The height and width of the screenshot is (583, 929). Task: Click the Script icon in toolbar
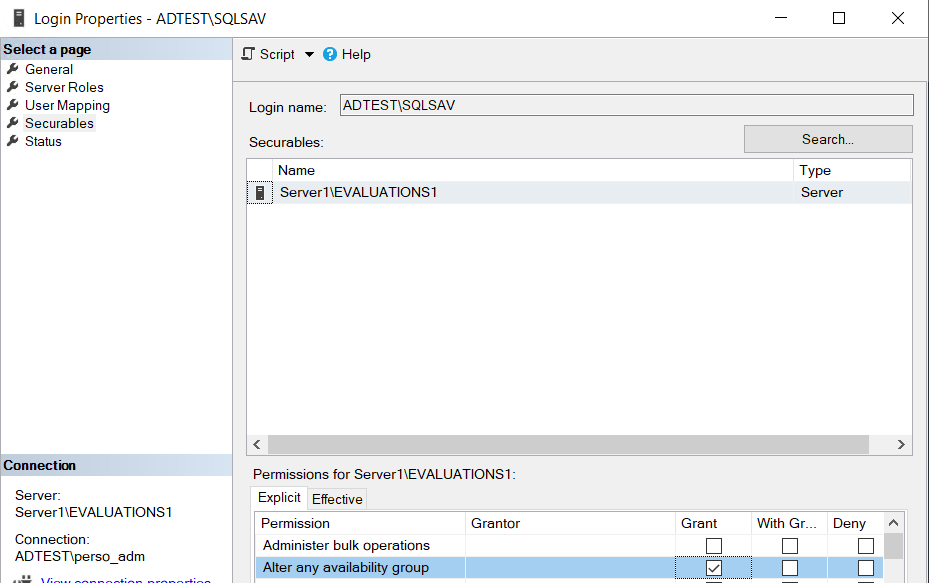248,54
